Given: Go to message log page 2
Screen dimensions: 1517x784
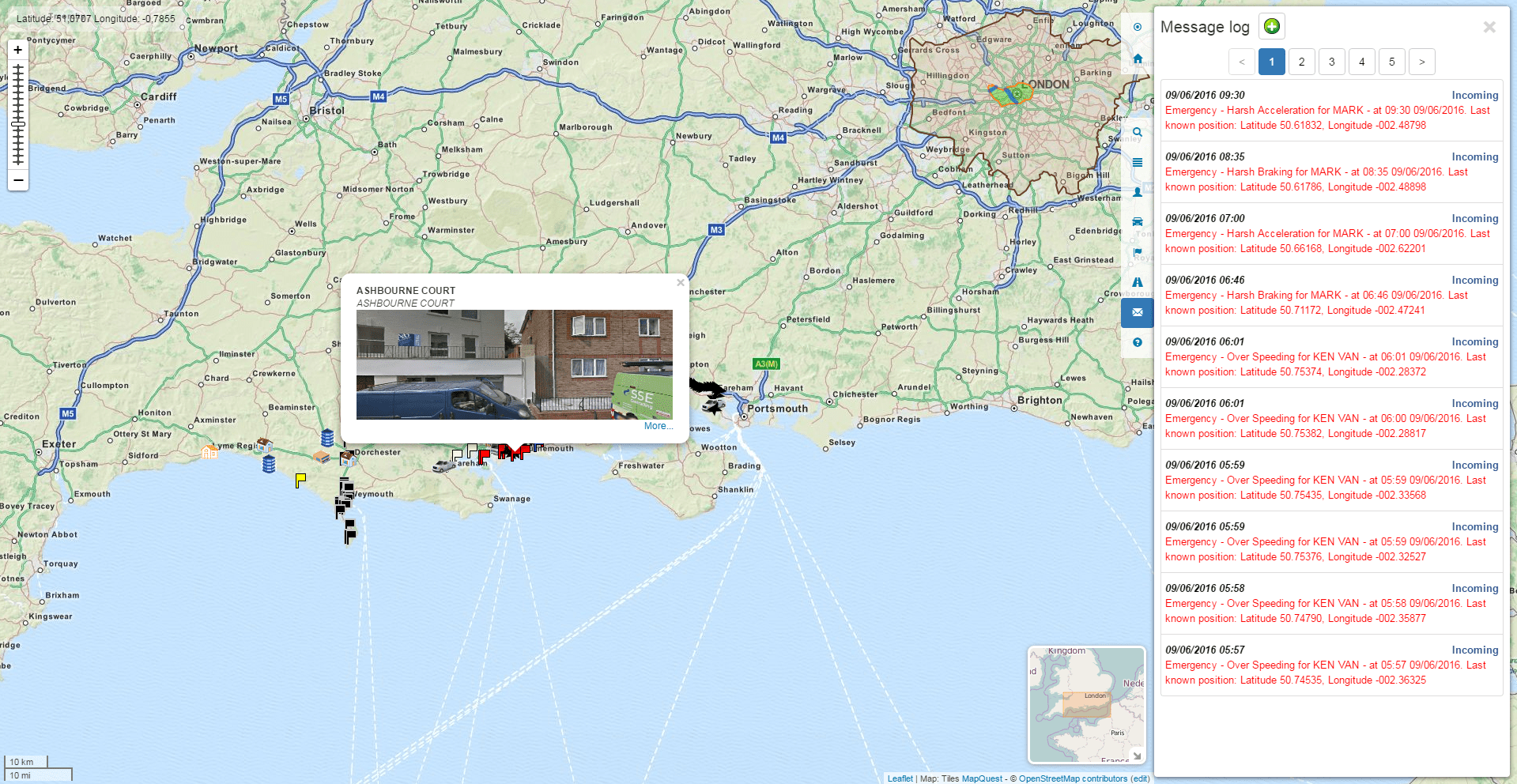Looking at the screenshot, I should (x=1301, y=62).
